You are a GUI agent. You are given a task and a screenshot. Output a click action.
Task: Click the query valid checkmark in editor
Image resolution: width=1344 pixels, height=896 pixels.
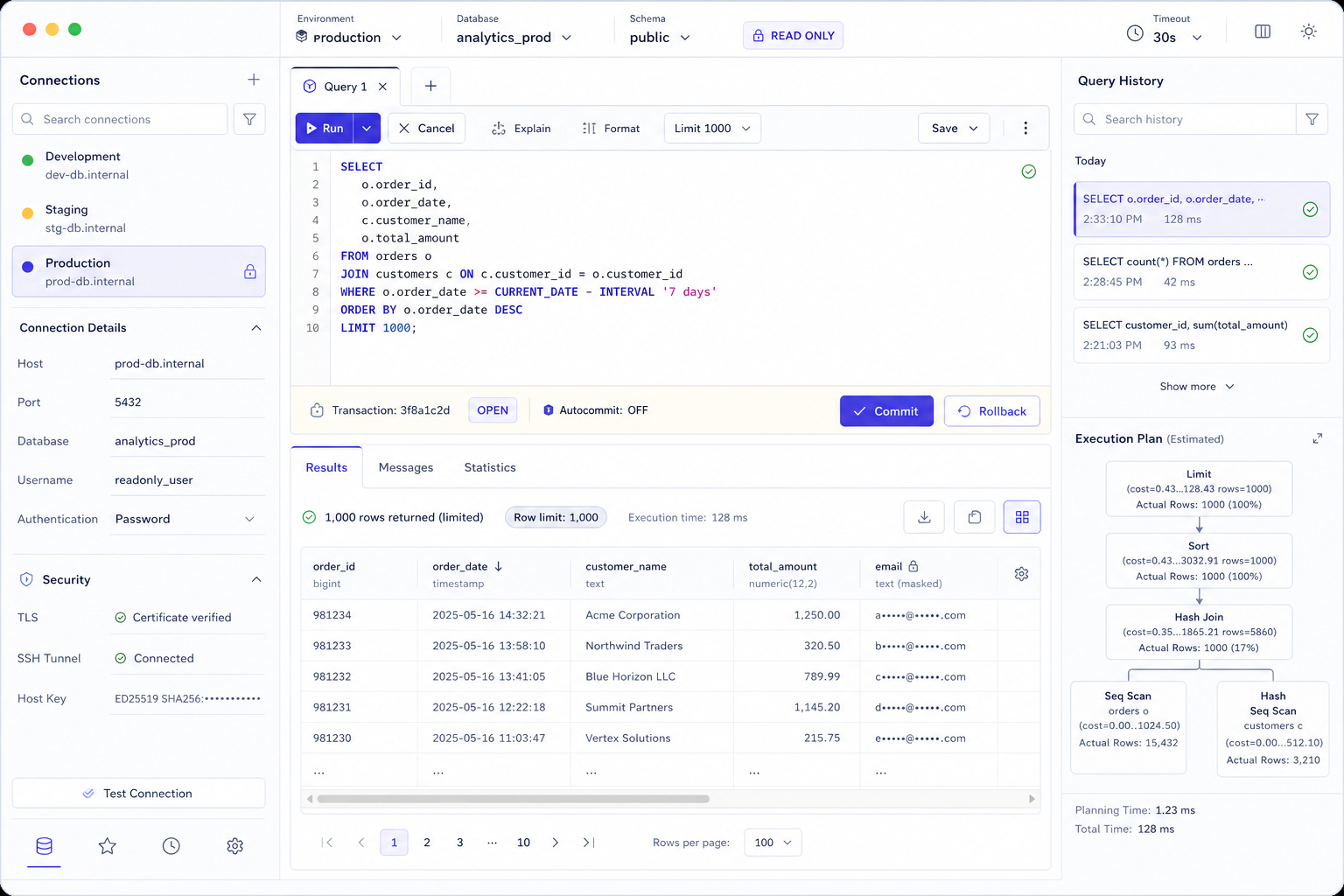click(x=1029, y=171)
